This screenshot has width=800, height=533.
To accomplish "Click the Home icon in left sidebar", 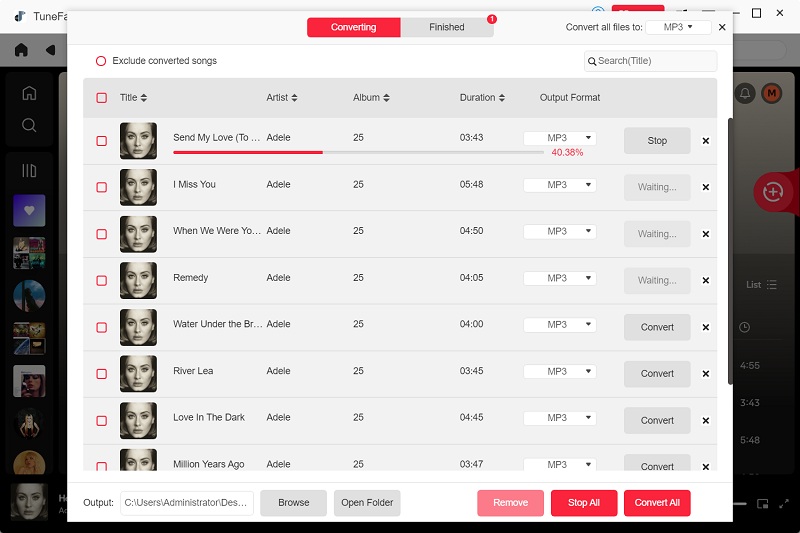I will 29,93.
